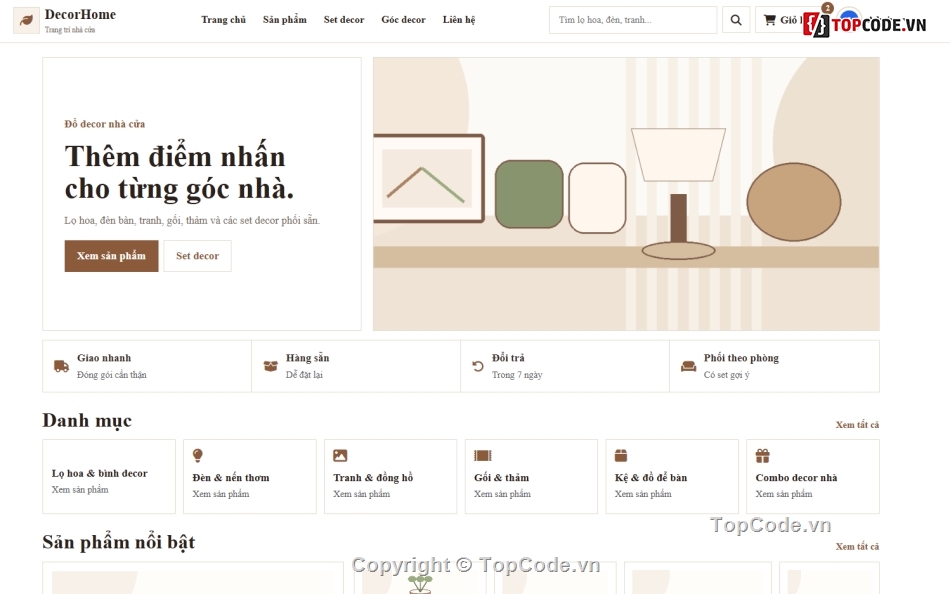Viewport: 950px width, 594px height.
Task: Click the Giao nhanh truck icon
Action: pyautogui.click(x=61, y=366)
